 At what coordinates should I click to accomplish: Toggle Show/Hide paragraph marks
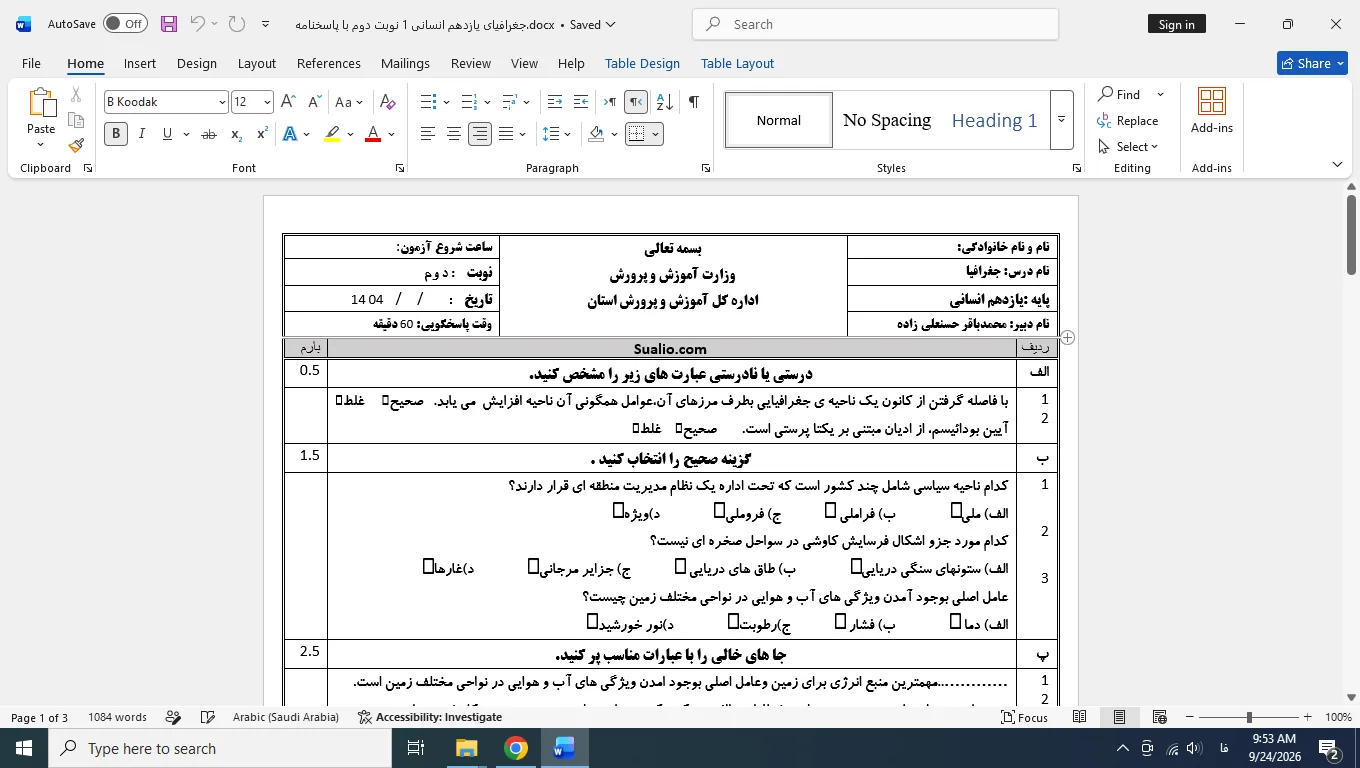click(x=694, y=102)
